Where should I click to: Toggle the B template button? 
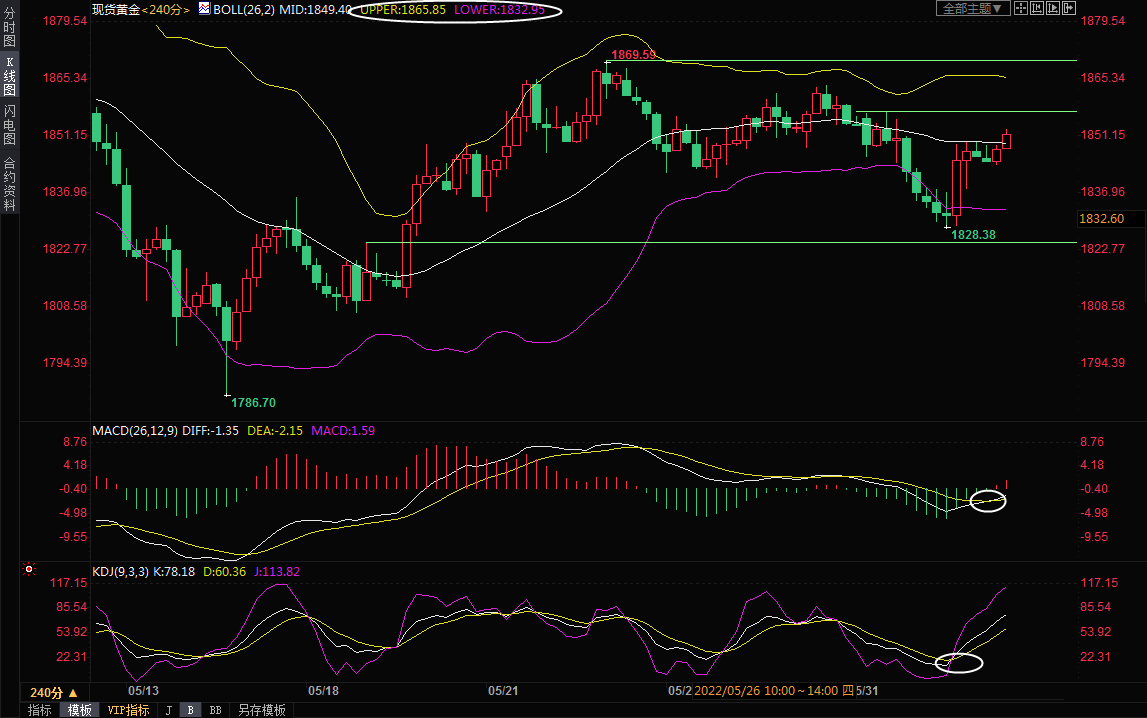pyautogui.click(x=189, y=710)
